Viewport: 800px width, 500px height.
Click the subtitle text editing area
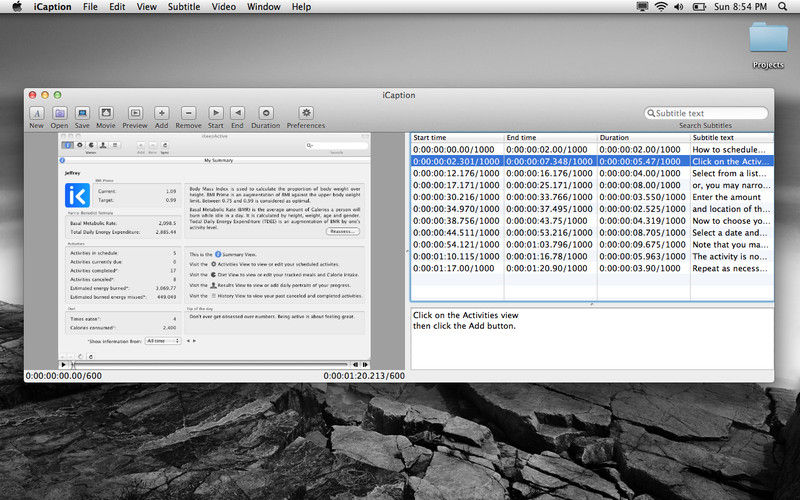pyautogui.click(x=592, y=339)
